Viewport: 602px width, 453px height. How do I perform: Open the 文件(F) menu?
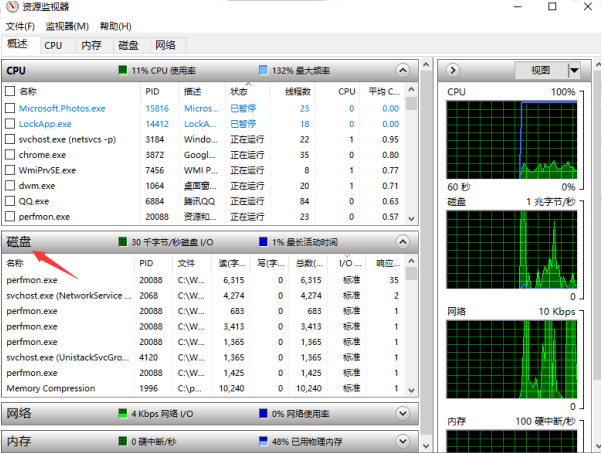pyautogui.click(x=20, y=26)
